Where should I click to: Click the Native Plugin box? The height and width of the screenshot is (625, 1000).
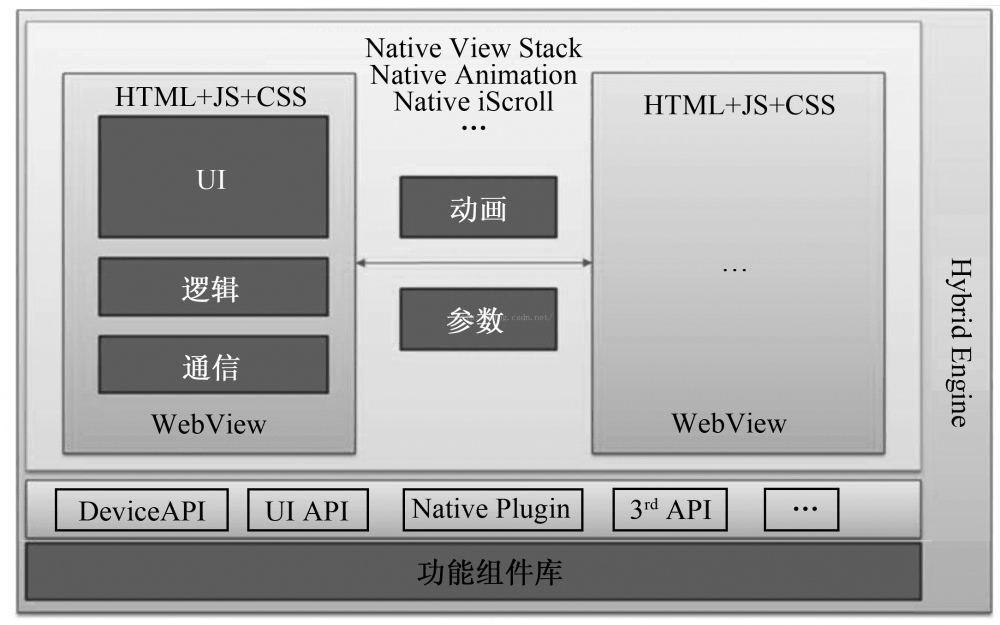pyautogui.click(x=491, y=509)
